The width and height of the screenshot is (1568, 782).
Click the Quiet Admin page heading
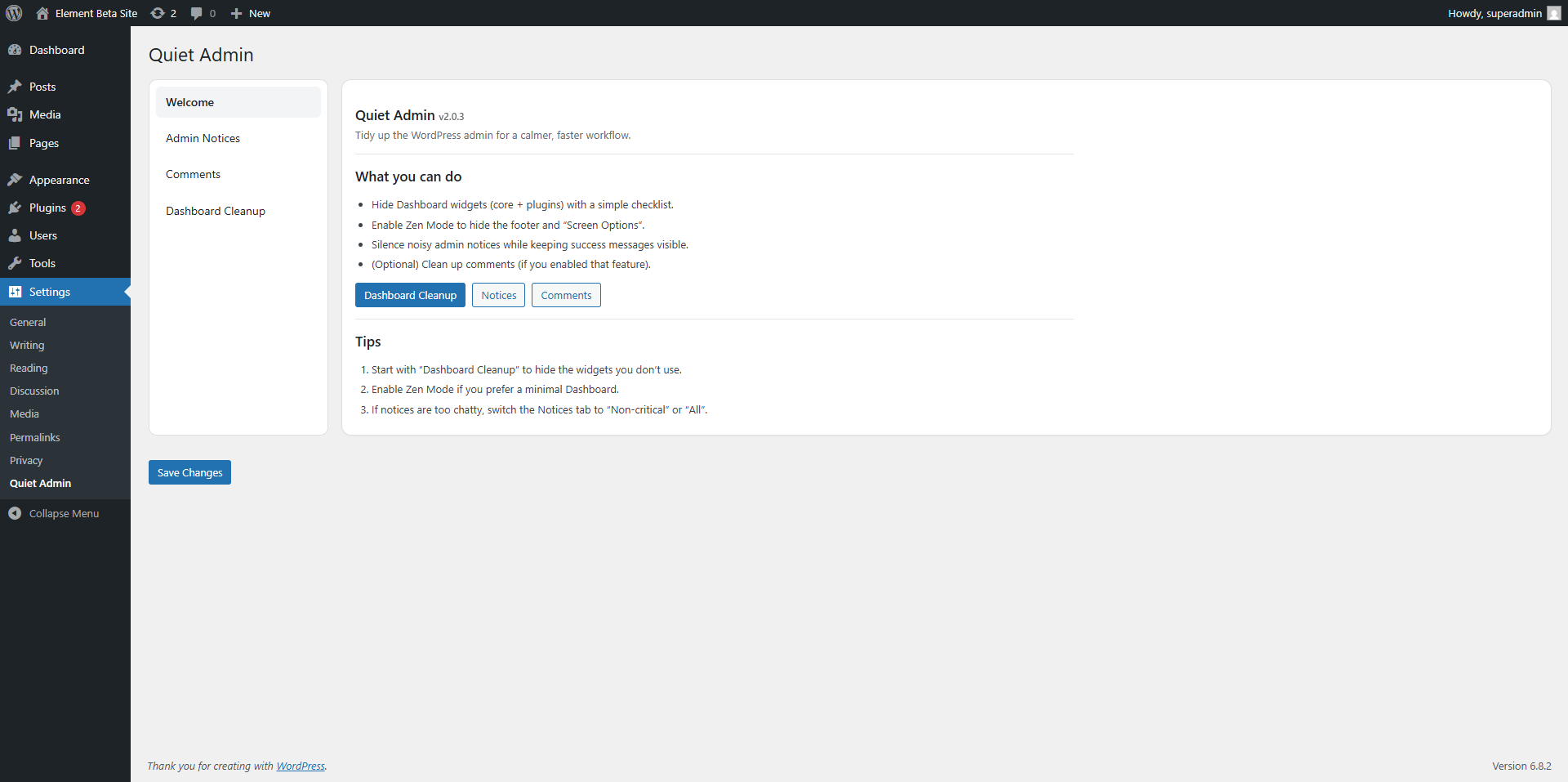click(201, 55)
